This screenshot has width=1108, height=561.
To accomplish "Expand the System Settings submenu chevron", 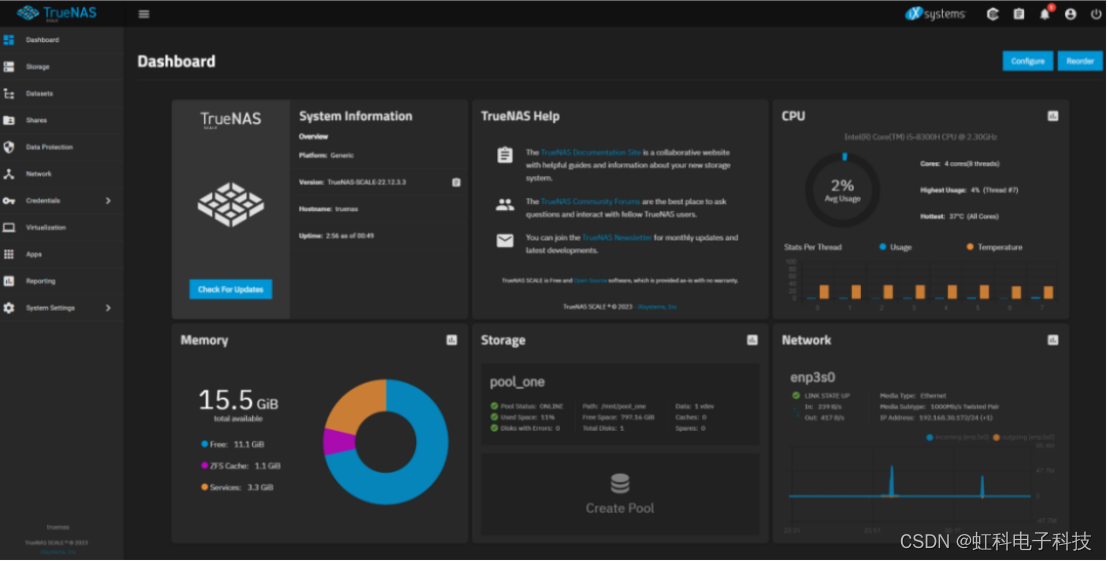I will (108, 308).
